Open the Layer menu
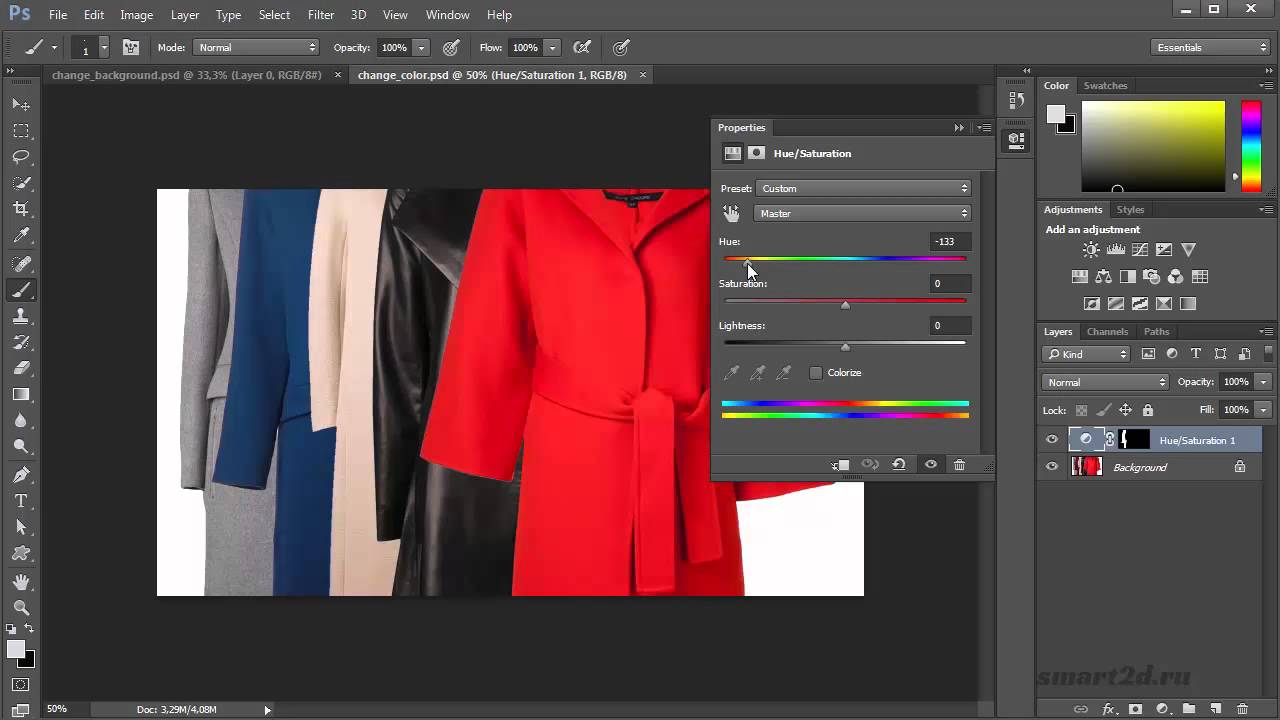 click(x=185, y=15)
